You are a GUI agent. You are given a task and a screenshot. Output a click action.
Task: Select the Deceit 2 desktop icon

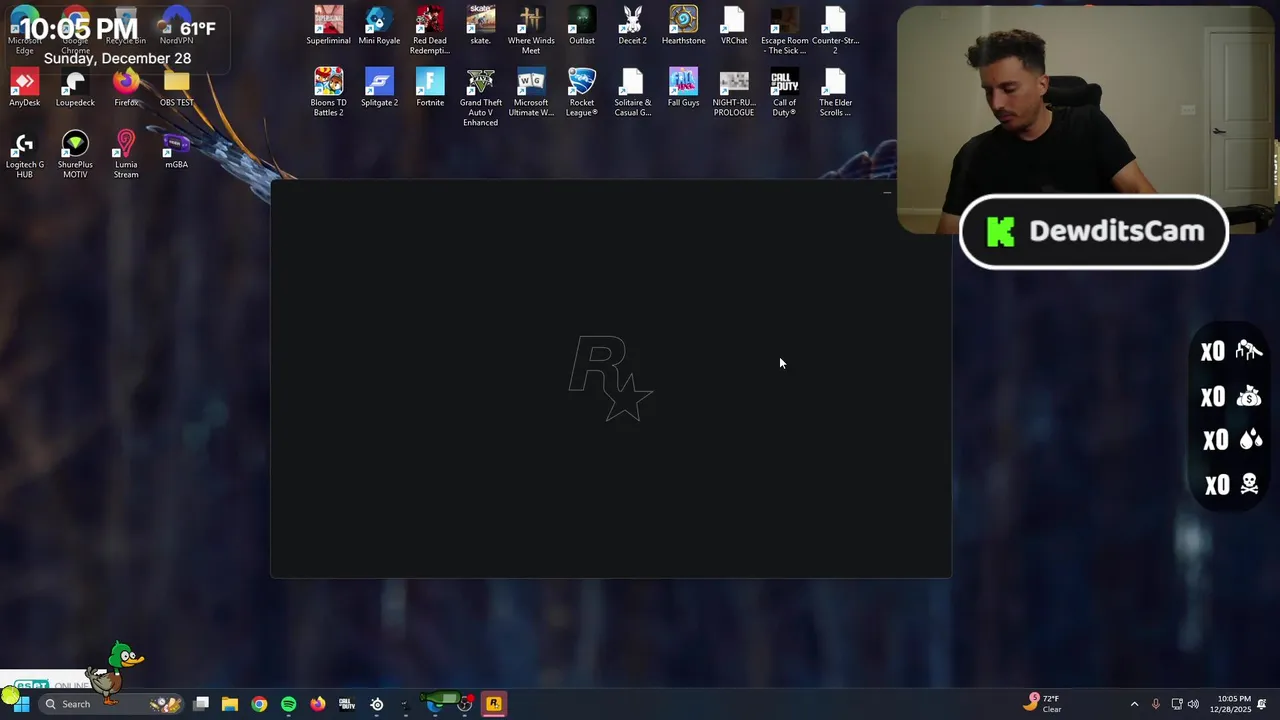point(632,26)
